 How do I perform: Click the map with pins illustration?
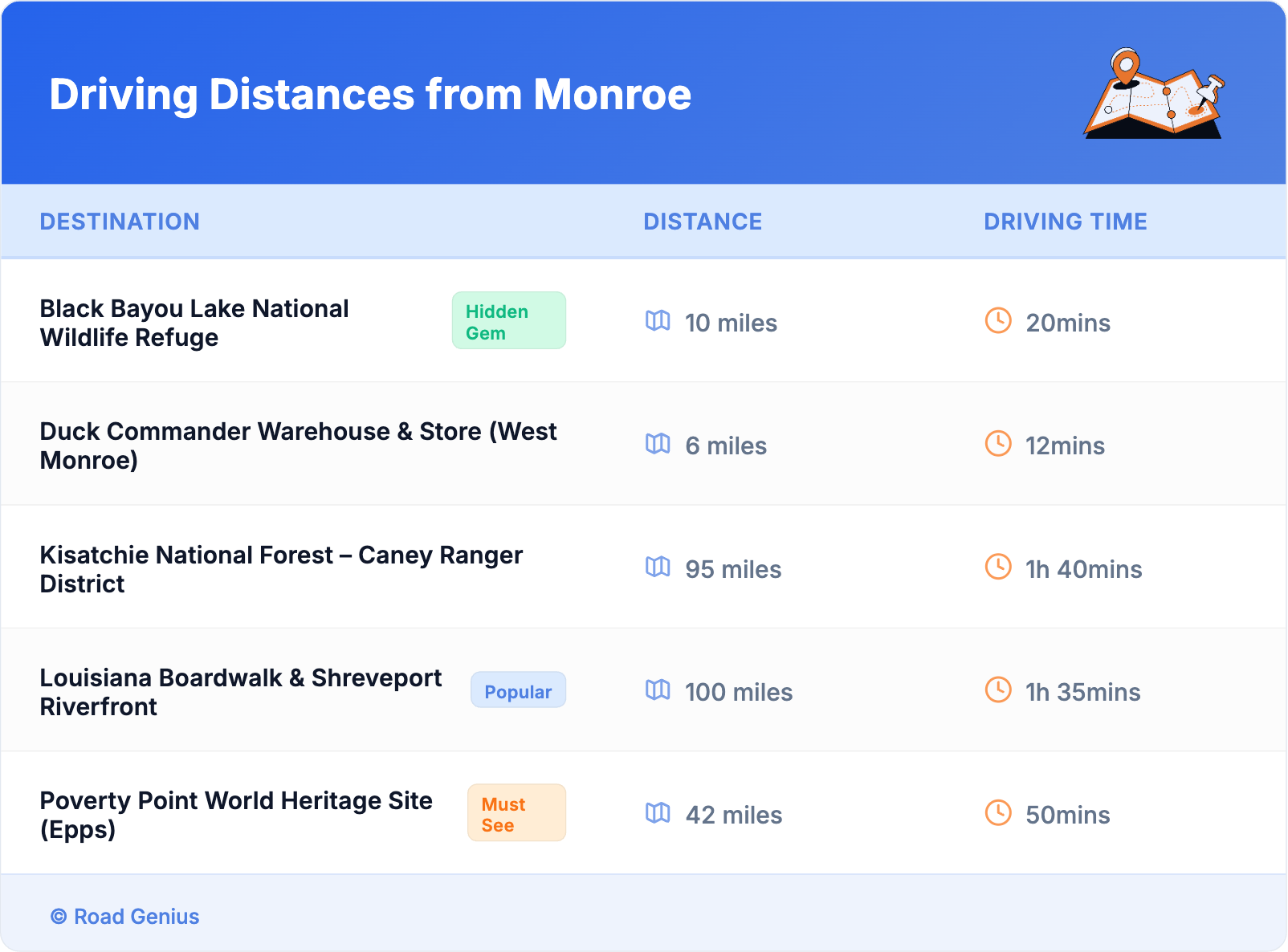click(1154, 95)
